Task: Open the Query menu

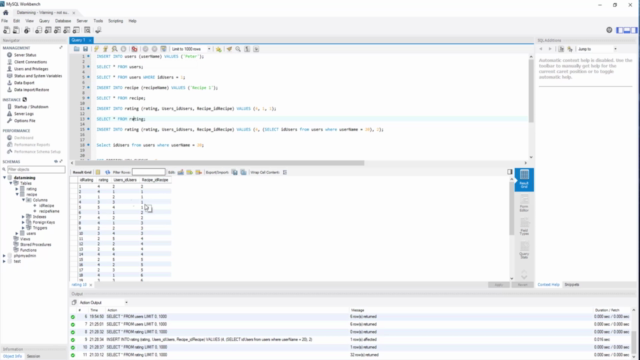Action: pos(44,21)
